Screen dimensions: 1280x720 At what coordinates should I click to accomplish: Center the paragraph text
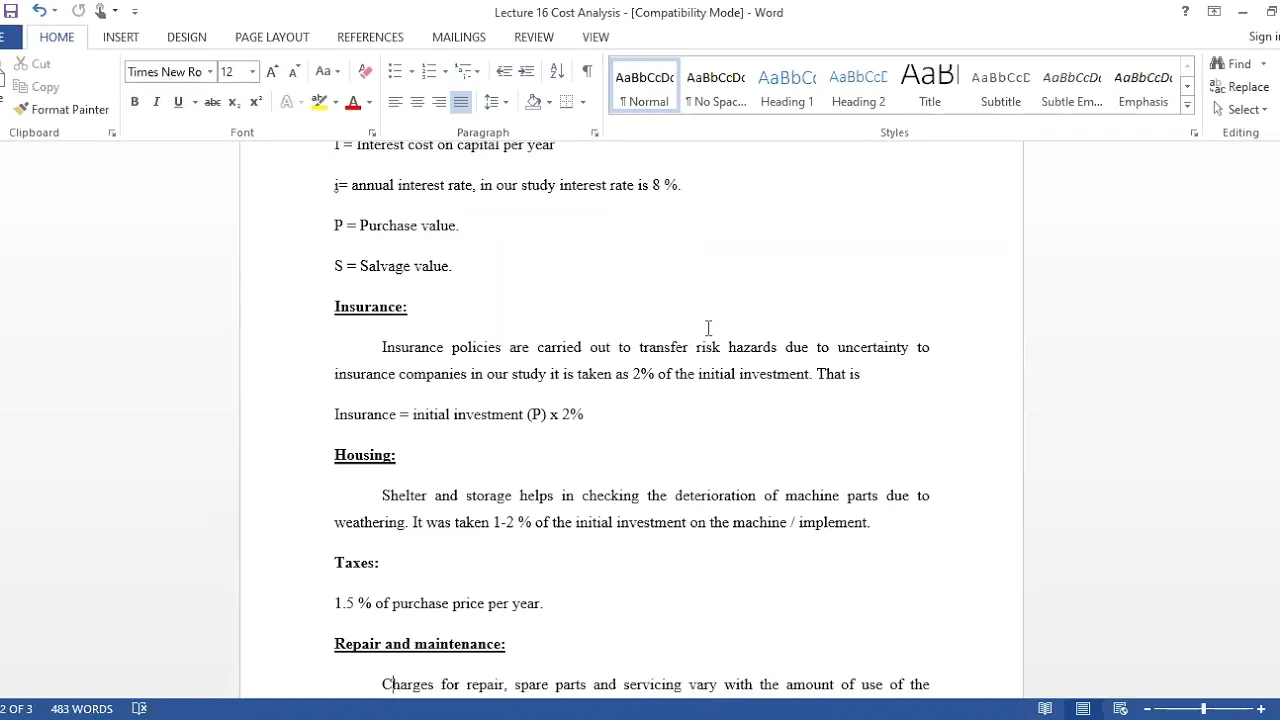click(417, 102)
